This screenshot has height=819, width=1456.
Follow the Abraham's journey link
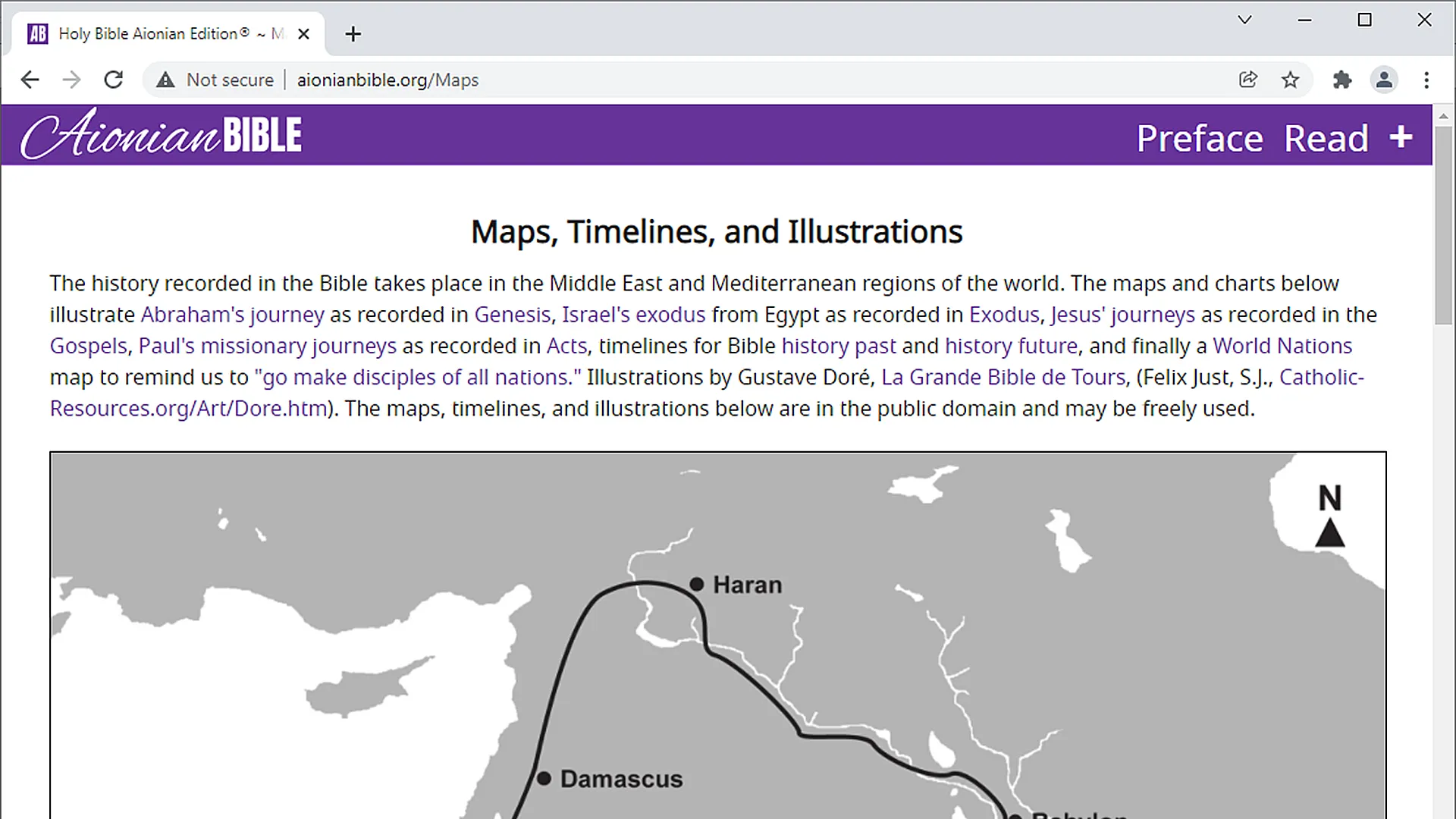tap(232, 315)
